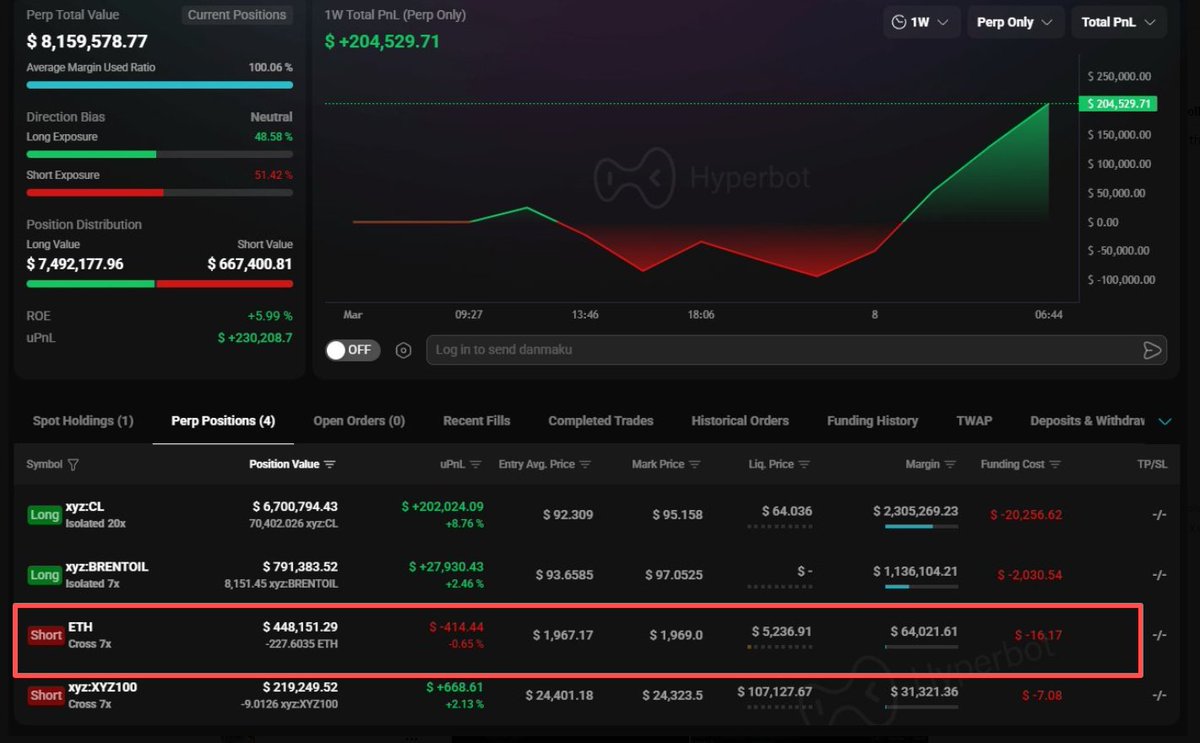Click the danmaku settings icon beside OFF toggle
This screenshot has width=1200, height=743.
coord(403,350)
